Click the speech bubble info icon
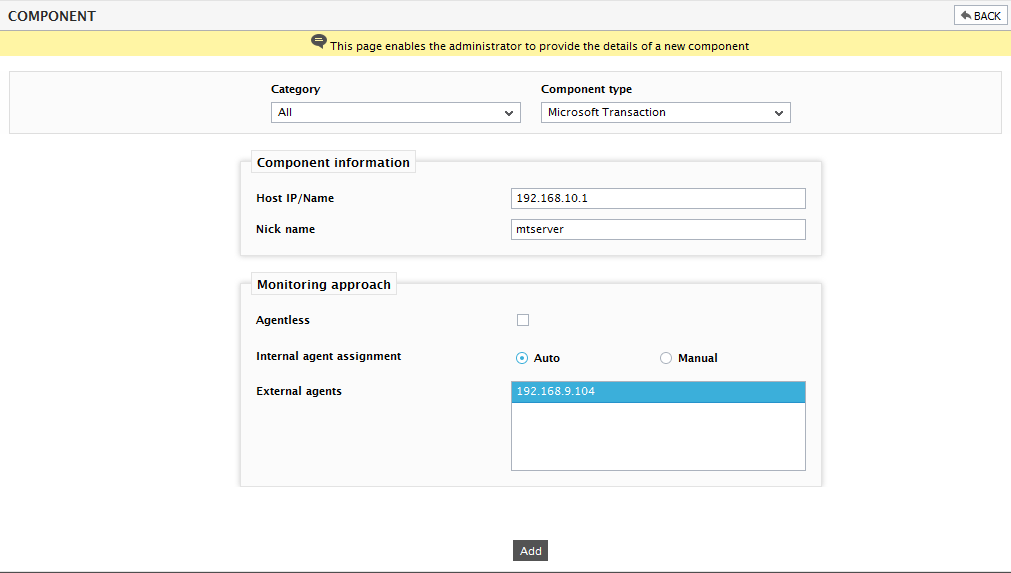This screenshot has width=1011, height=573. coord(319,42)
